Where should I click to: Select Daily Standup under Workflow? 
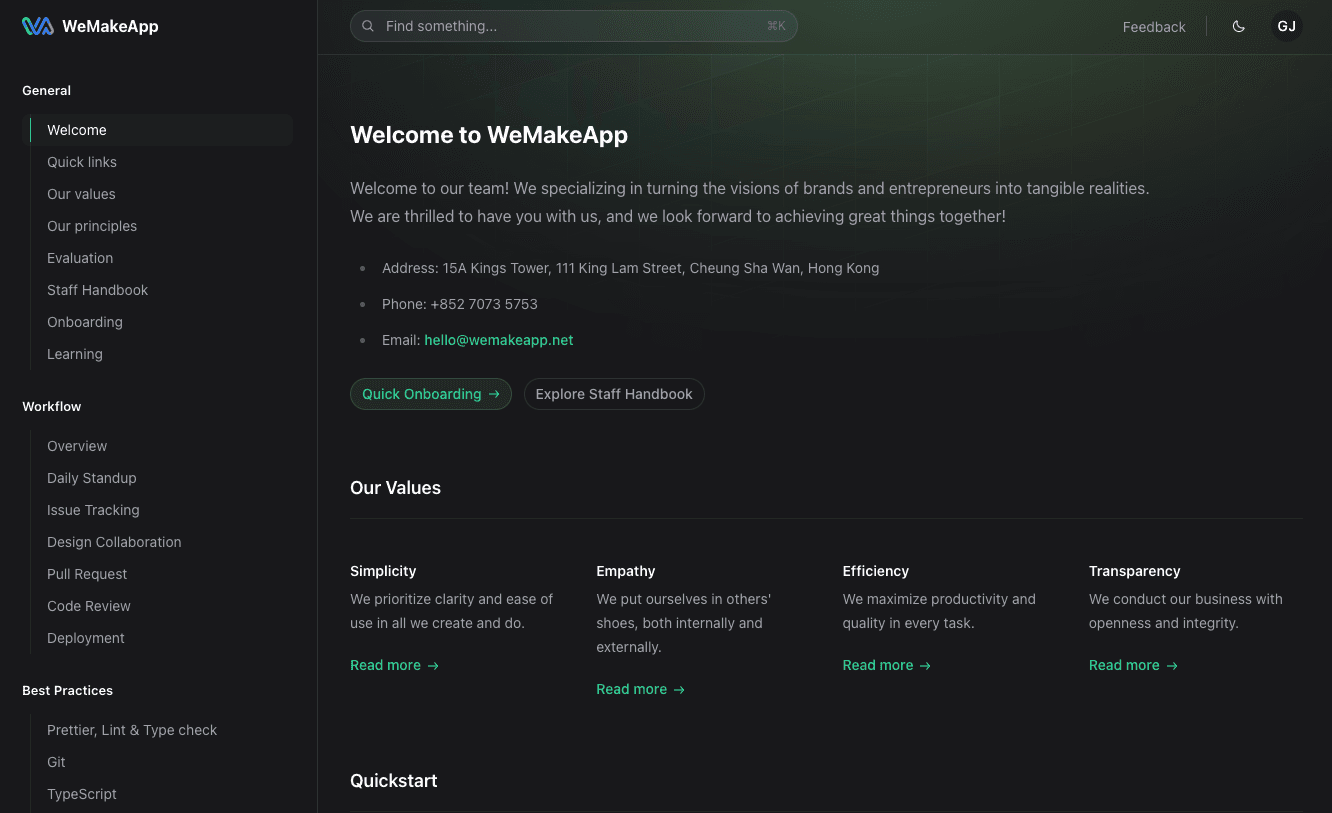point(91,478)
